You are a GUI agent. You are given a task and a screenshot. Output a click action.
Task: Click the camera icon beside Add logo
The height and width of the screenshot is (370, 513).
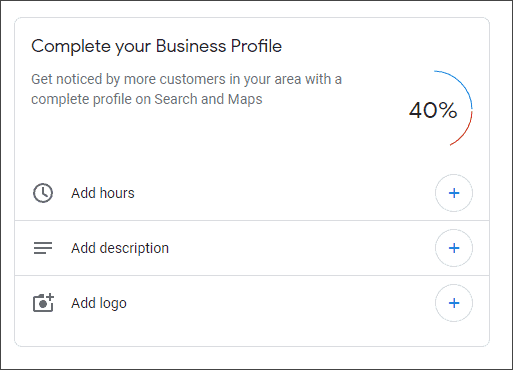click(43, 303)
